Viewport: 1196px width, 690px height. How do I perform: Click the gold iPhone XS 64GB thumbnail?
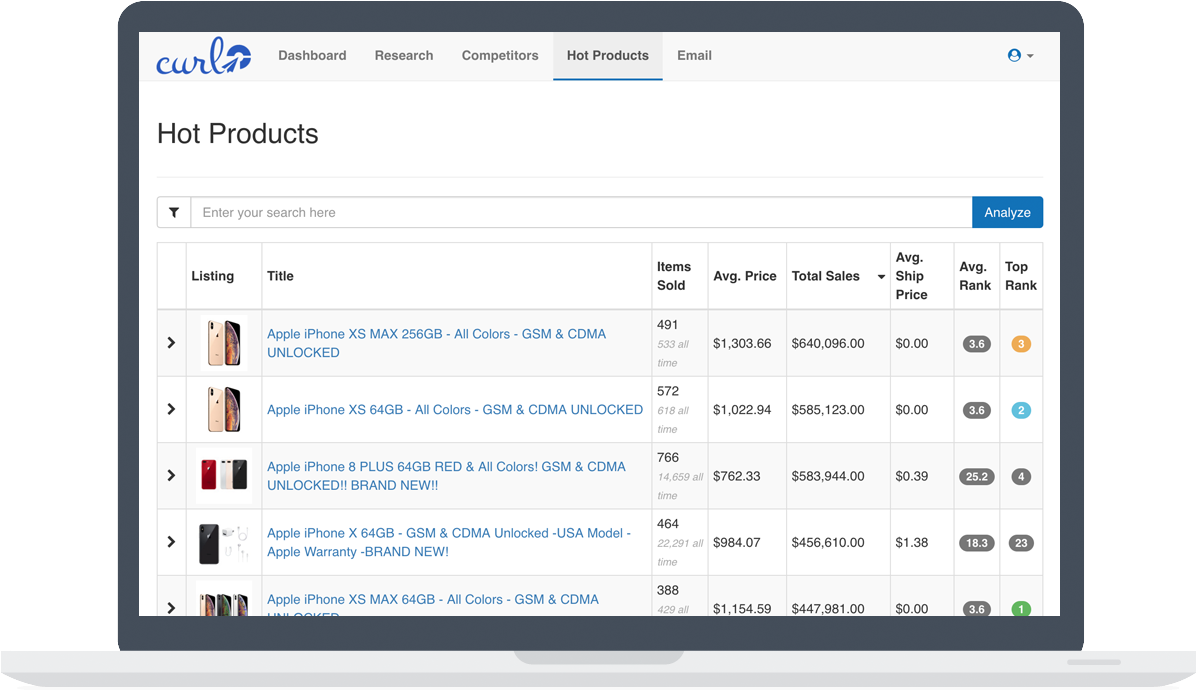click(223, 409)
